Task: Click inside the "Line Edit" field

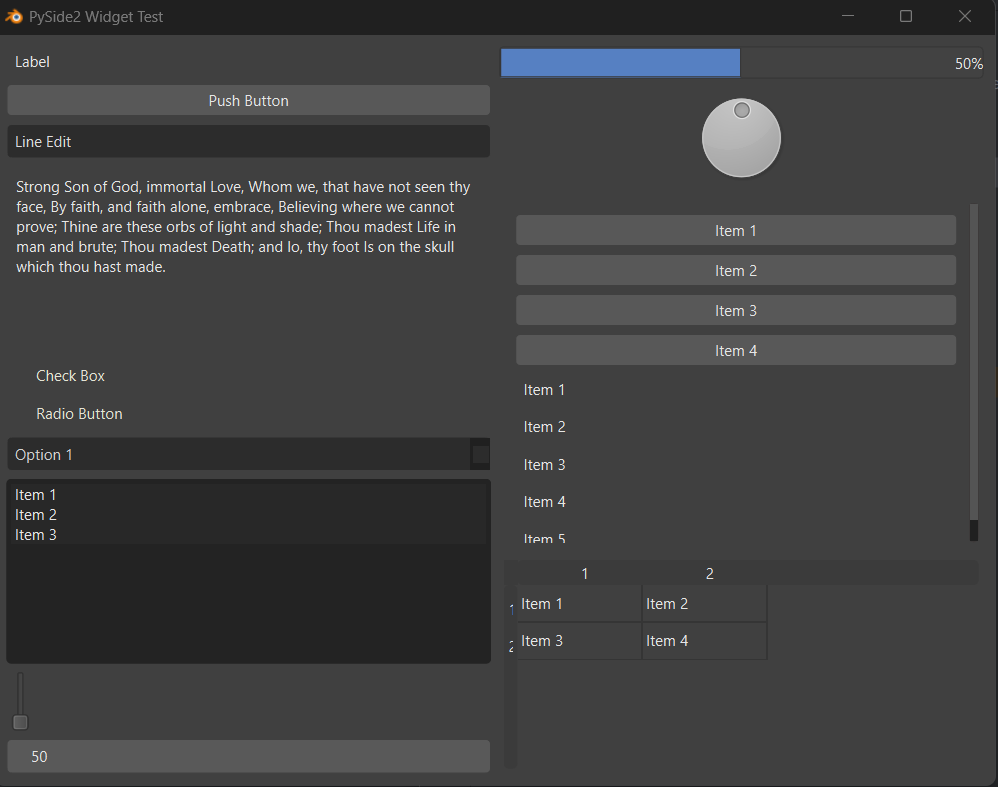Action: coord(248,141)
